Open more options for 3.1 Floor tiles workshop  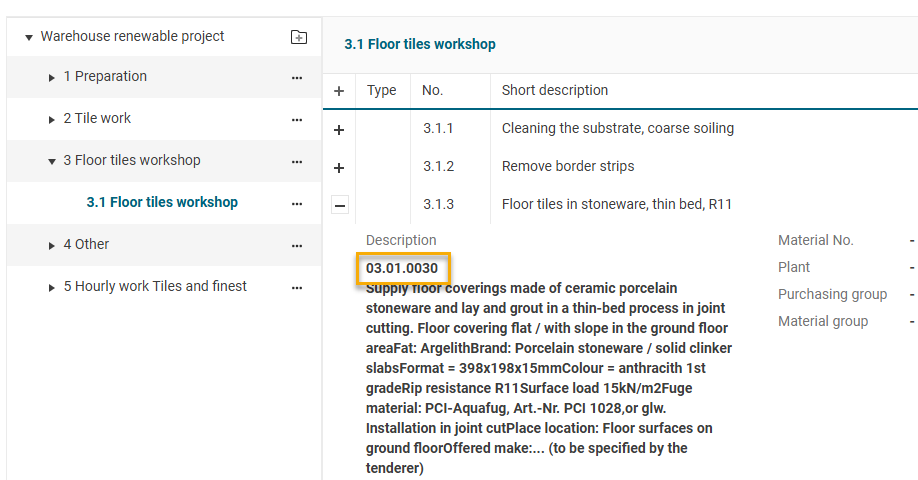point(297,203)
